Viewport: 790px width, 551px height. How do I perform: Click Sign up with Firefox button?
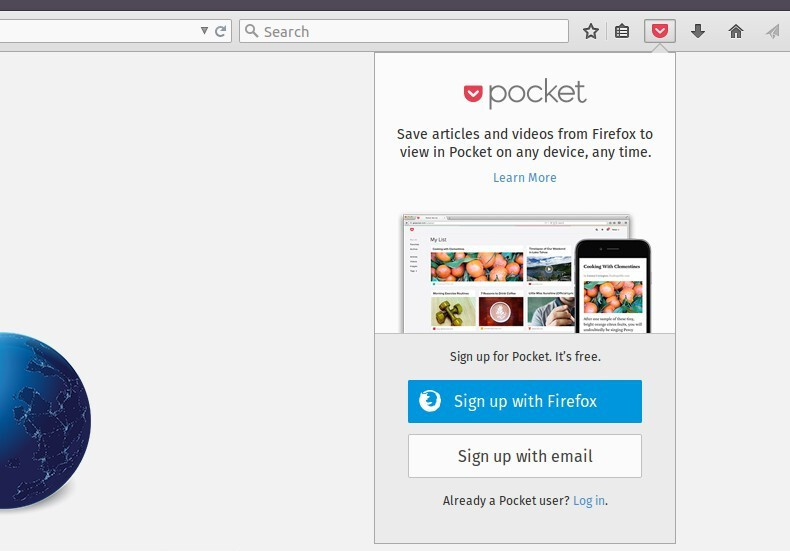[524, 401]
